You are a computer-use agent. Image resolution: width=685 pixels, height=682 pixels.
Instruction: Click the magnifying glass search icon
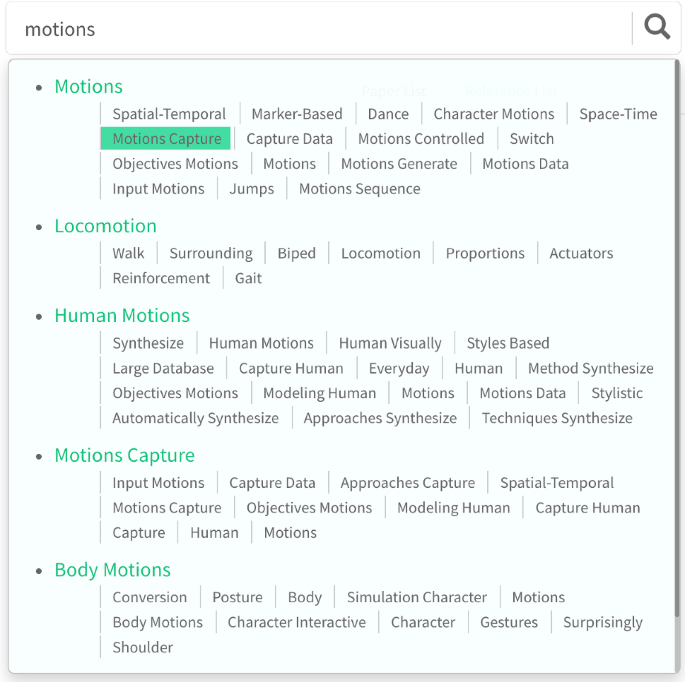coord(657,28)
